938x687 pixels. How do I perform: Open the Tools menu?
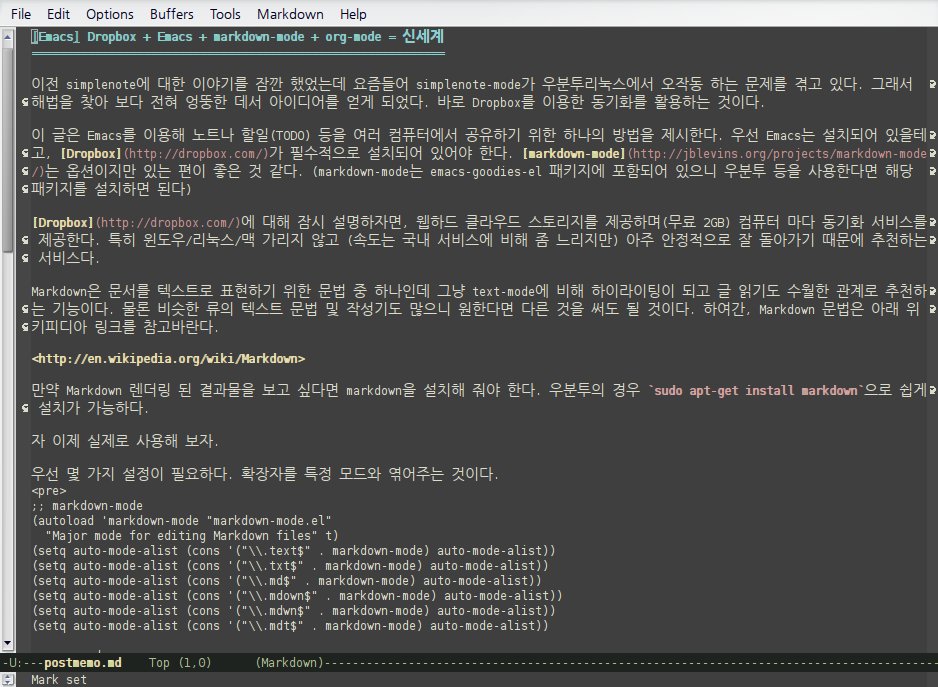(224, 13)
